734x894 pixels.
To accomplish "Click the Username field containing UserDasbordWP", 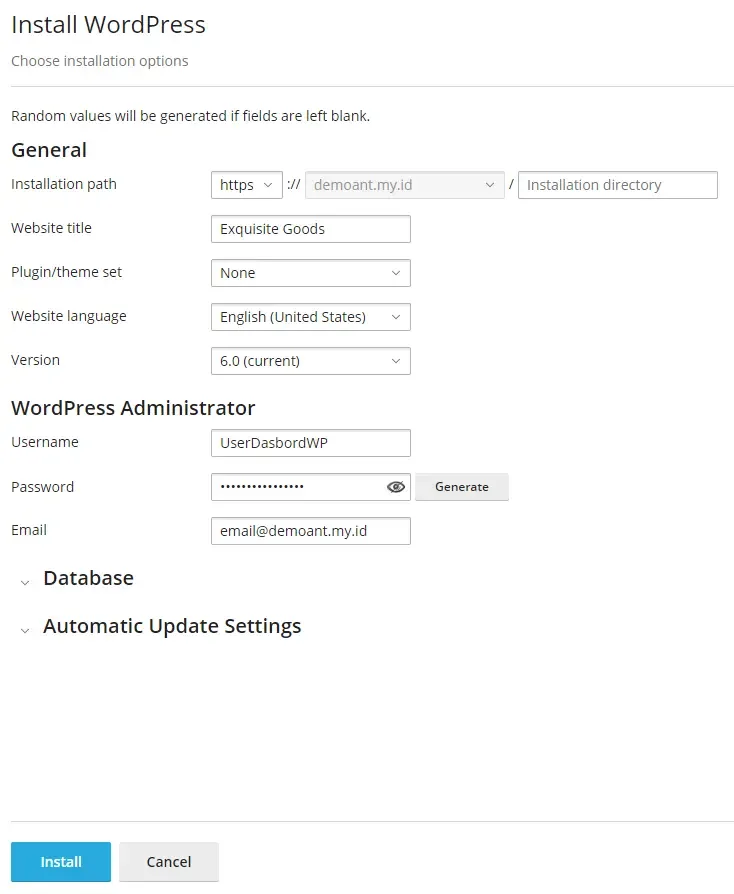I will tap(310, 443).
